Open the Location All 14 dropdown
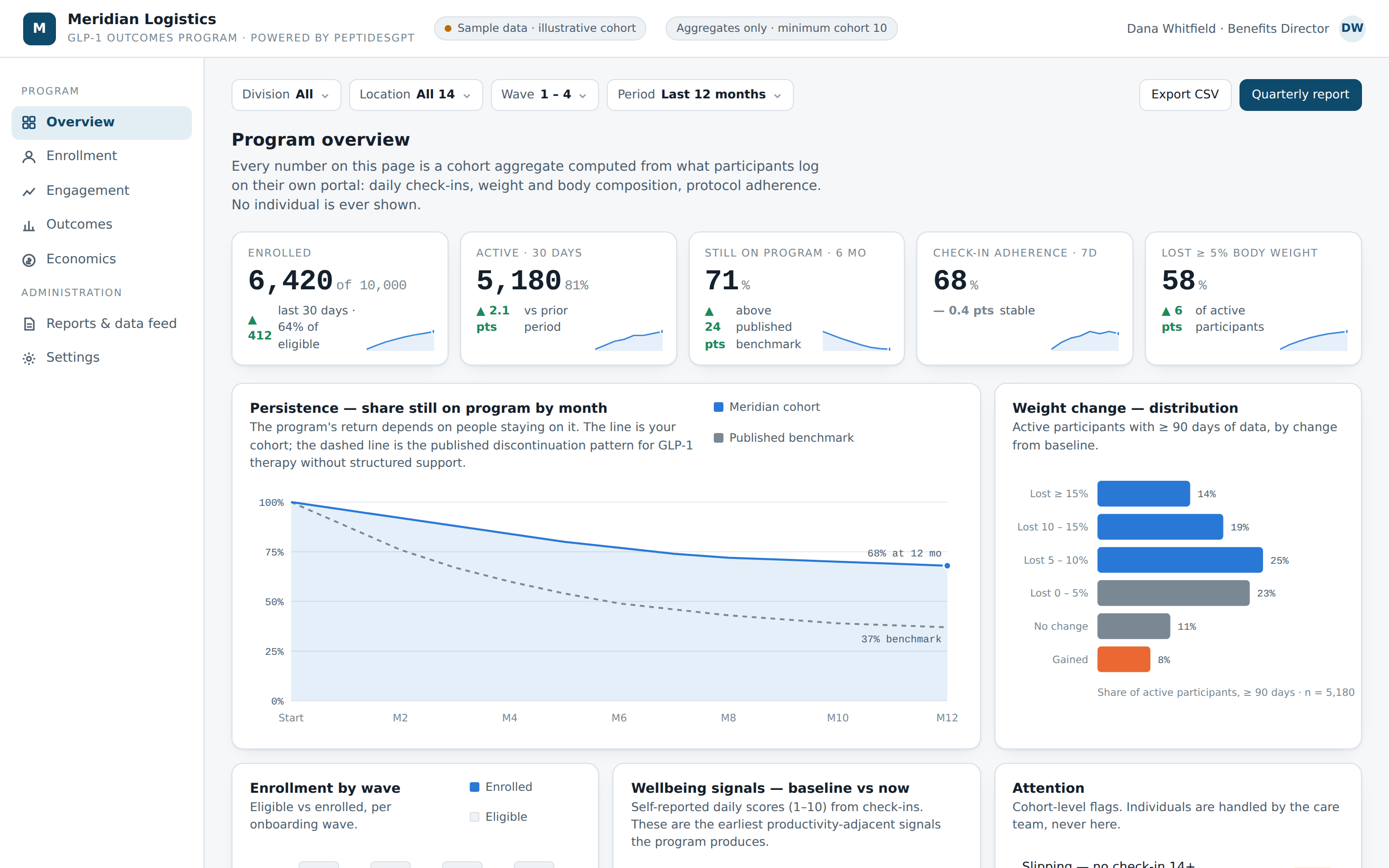This screenshot has height=868, width=1389. point(416,95)
